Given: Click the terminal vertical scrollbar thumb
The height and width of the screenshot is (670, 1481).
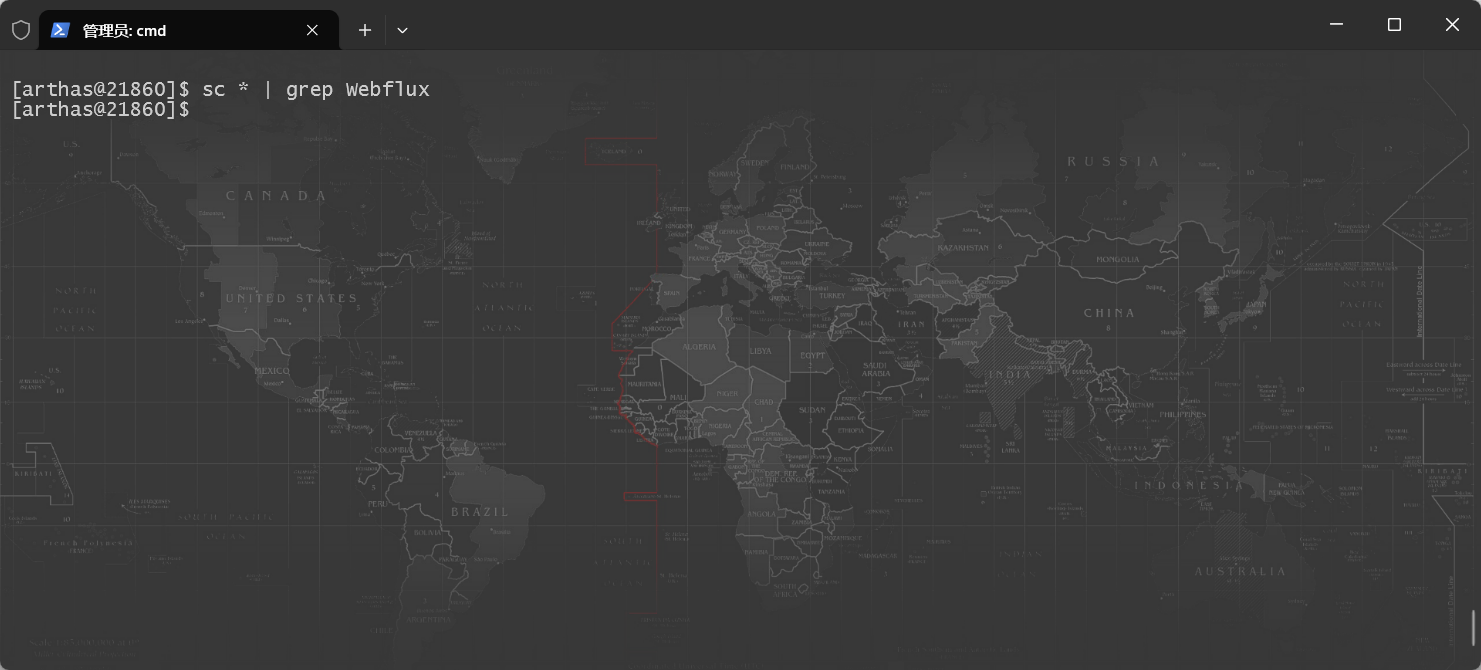Looking at the screenshot, I should coord(1474,628).
